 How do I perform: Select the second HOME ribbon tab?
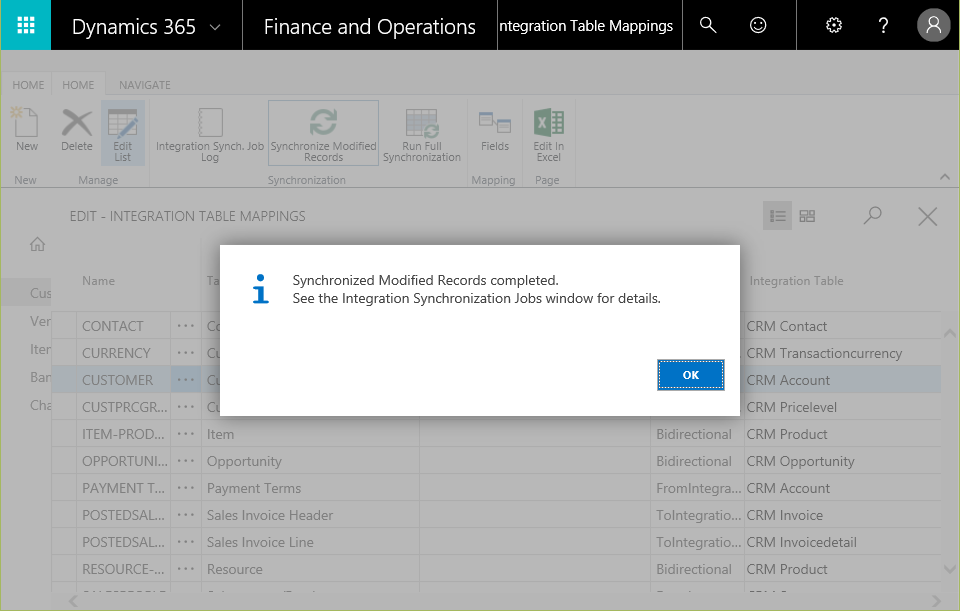tap(78, 85)
